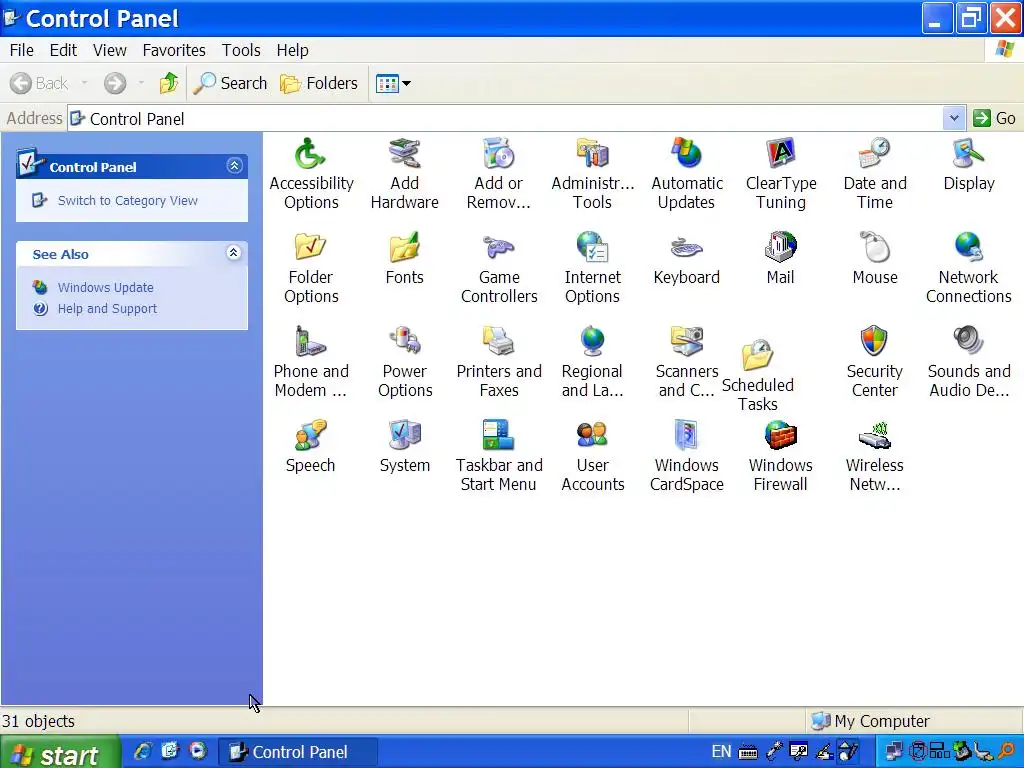Select Printers and Faxes icon
Viewport: 1024px width, 768px height.
pyautogui.click(x=498, y=342)
